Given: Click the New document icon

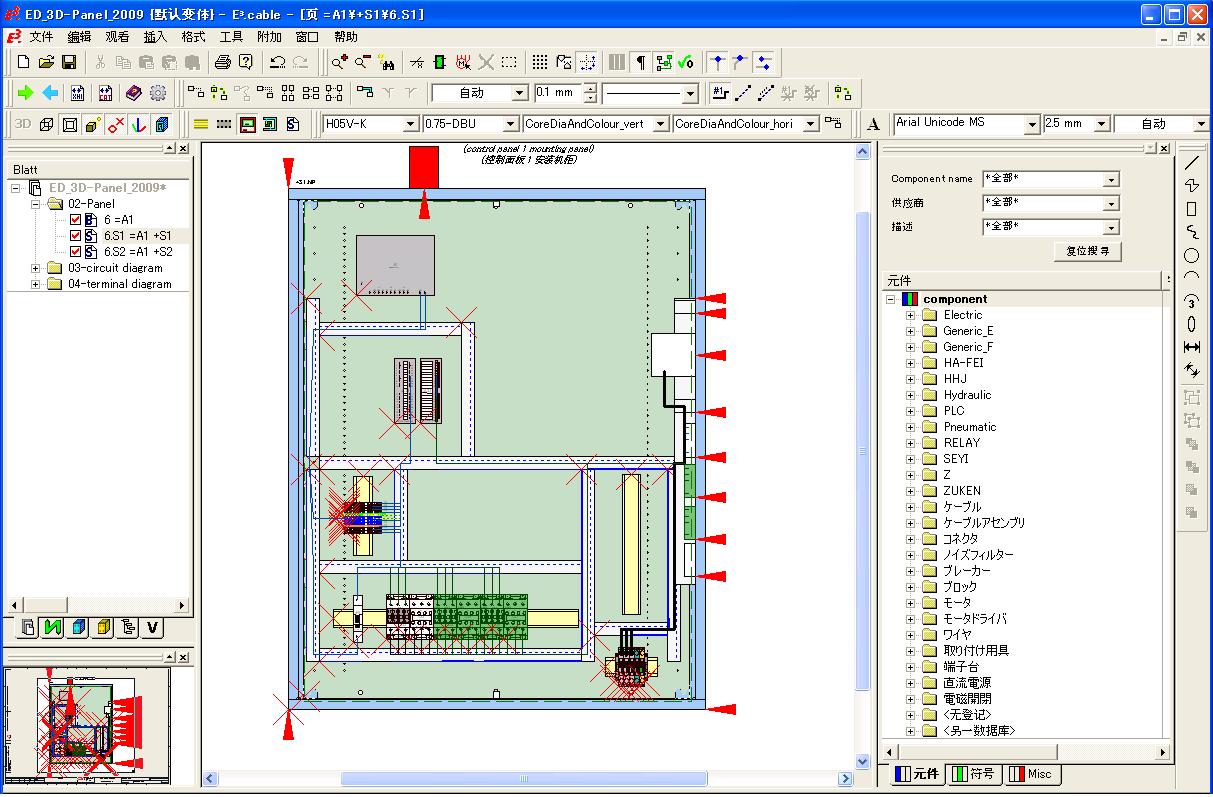Looking at the screenshot, I should 24,62.
